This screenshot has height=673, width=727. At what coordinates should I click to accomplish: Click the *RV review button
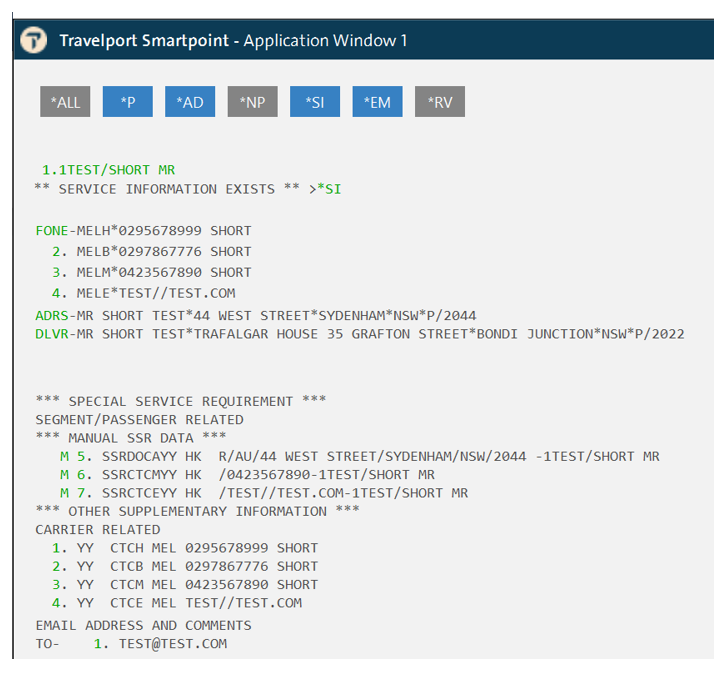(440, 102)
